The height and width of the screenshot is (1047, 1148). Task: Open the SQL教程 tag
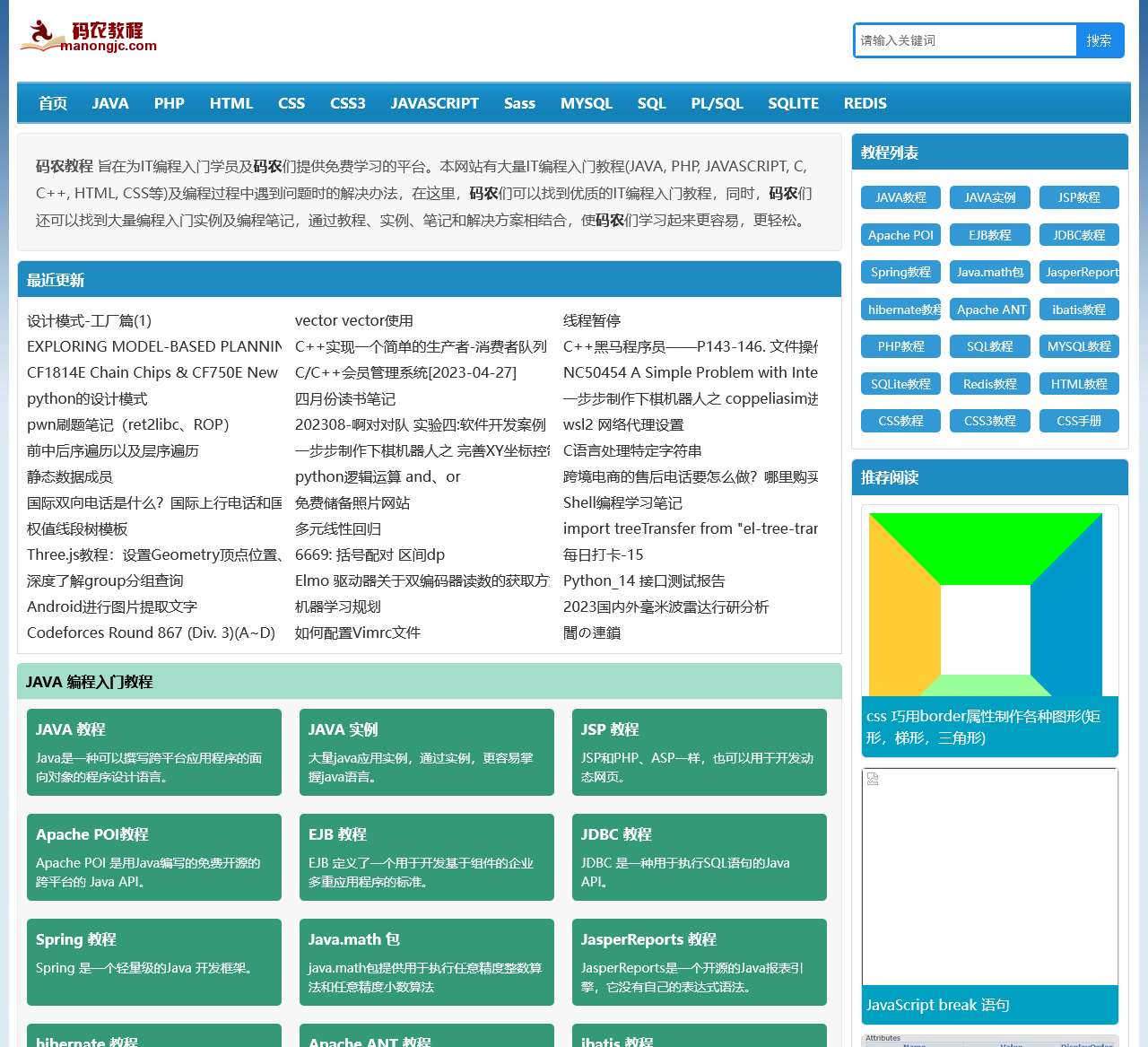tap(990, 346)
